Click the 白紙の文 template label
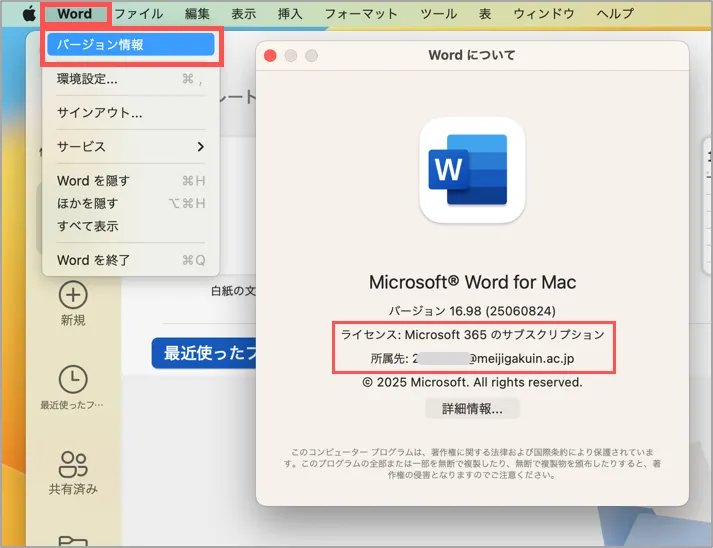 233,291
